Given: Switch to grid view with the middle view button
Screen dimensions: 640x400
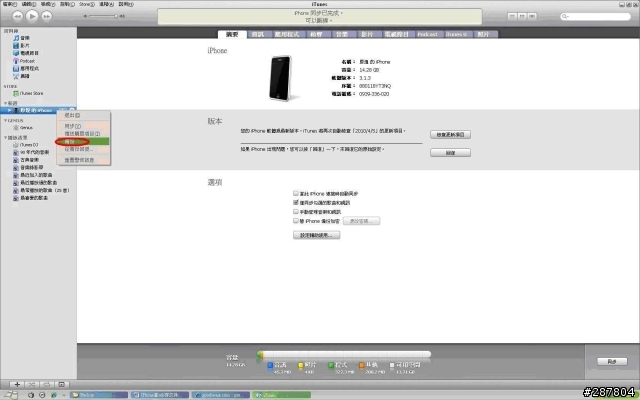Looking at the screenshot, I should pos(522,16).
